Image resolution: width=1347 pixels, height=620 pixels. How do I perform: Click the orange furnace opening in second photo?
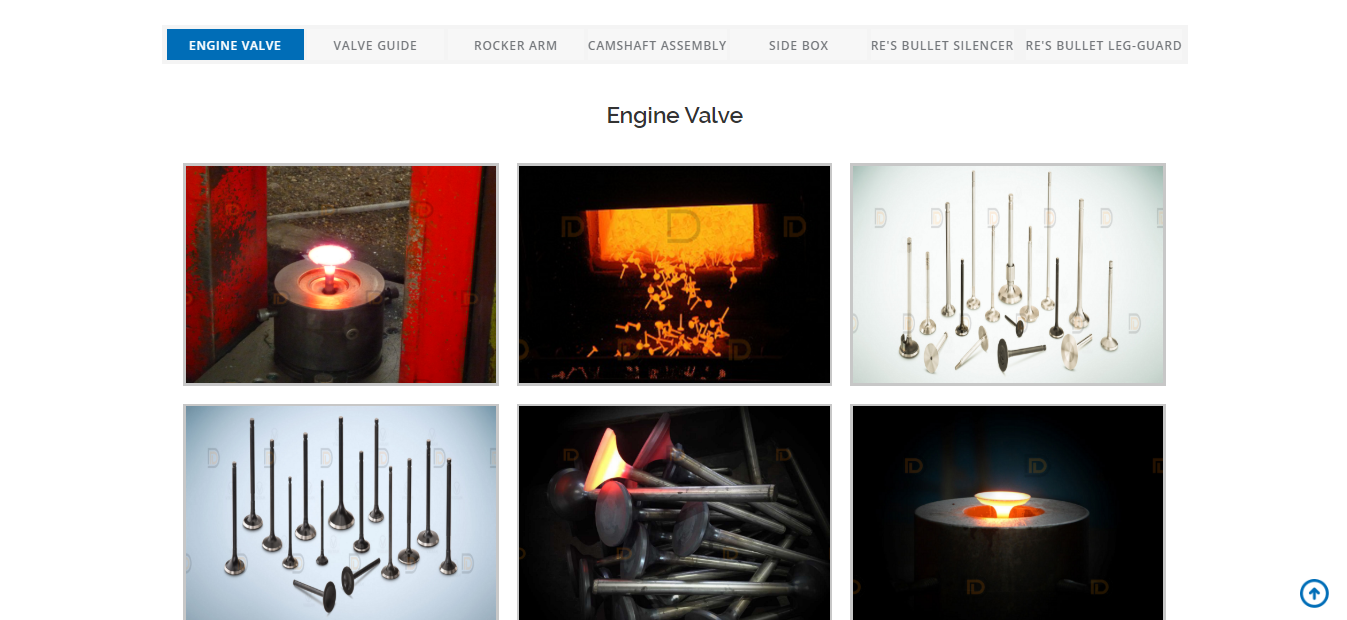pos(675,230)
